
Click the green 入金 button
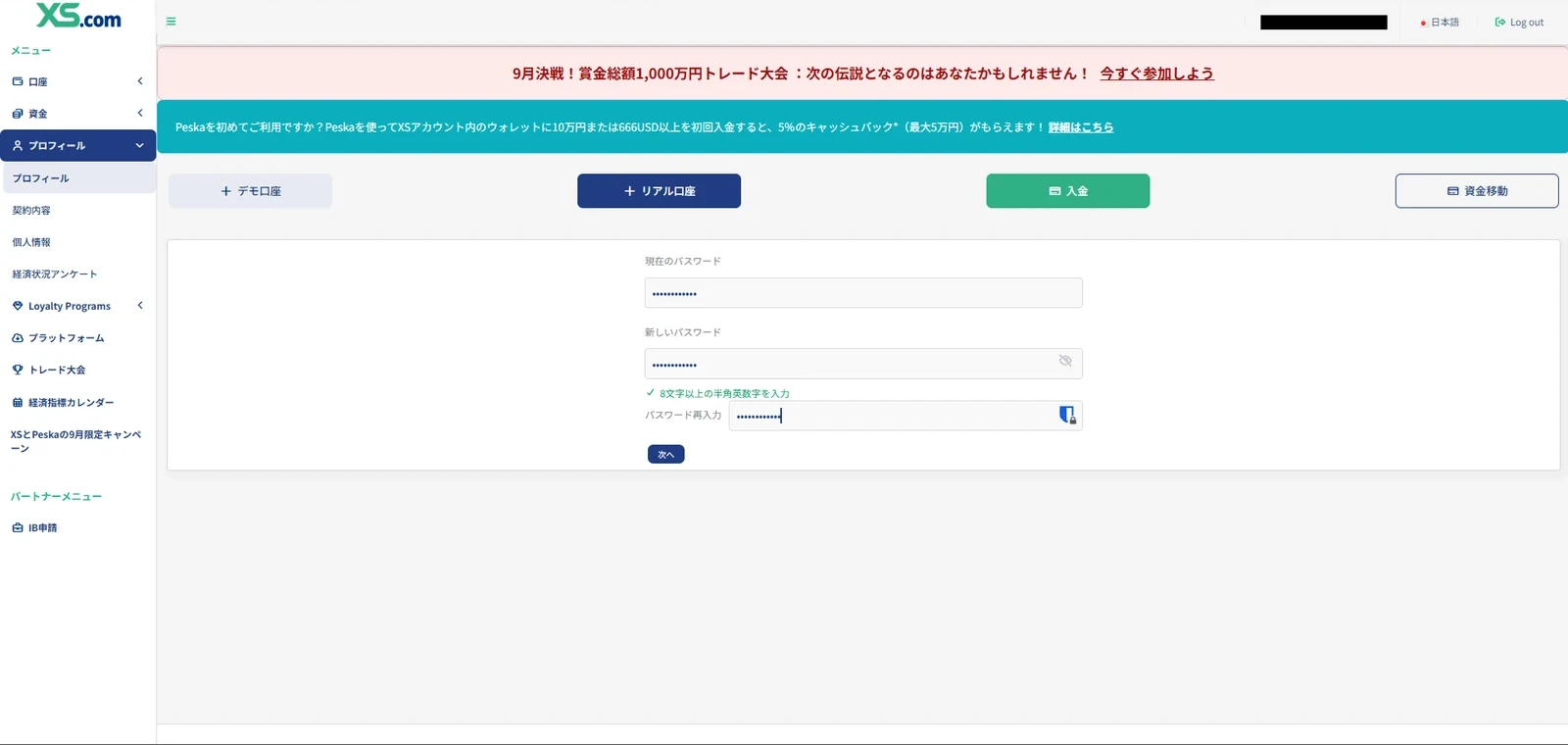1068,191
